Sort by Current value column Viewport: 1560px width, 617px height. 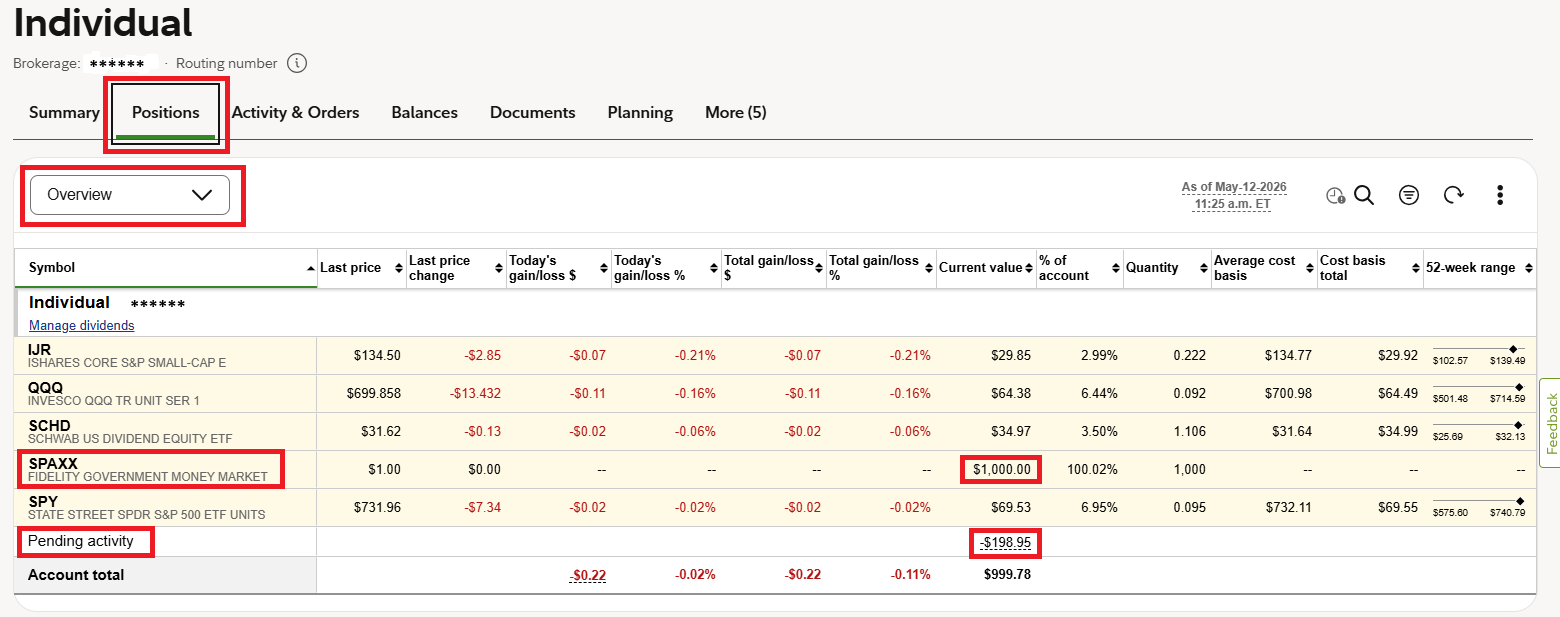point(986,268)
